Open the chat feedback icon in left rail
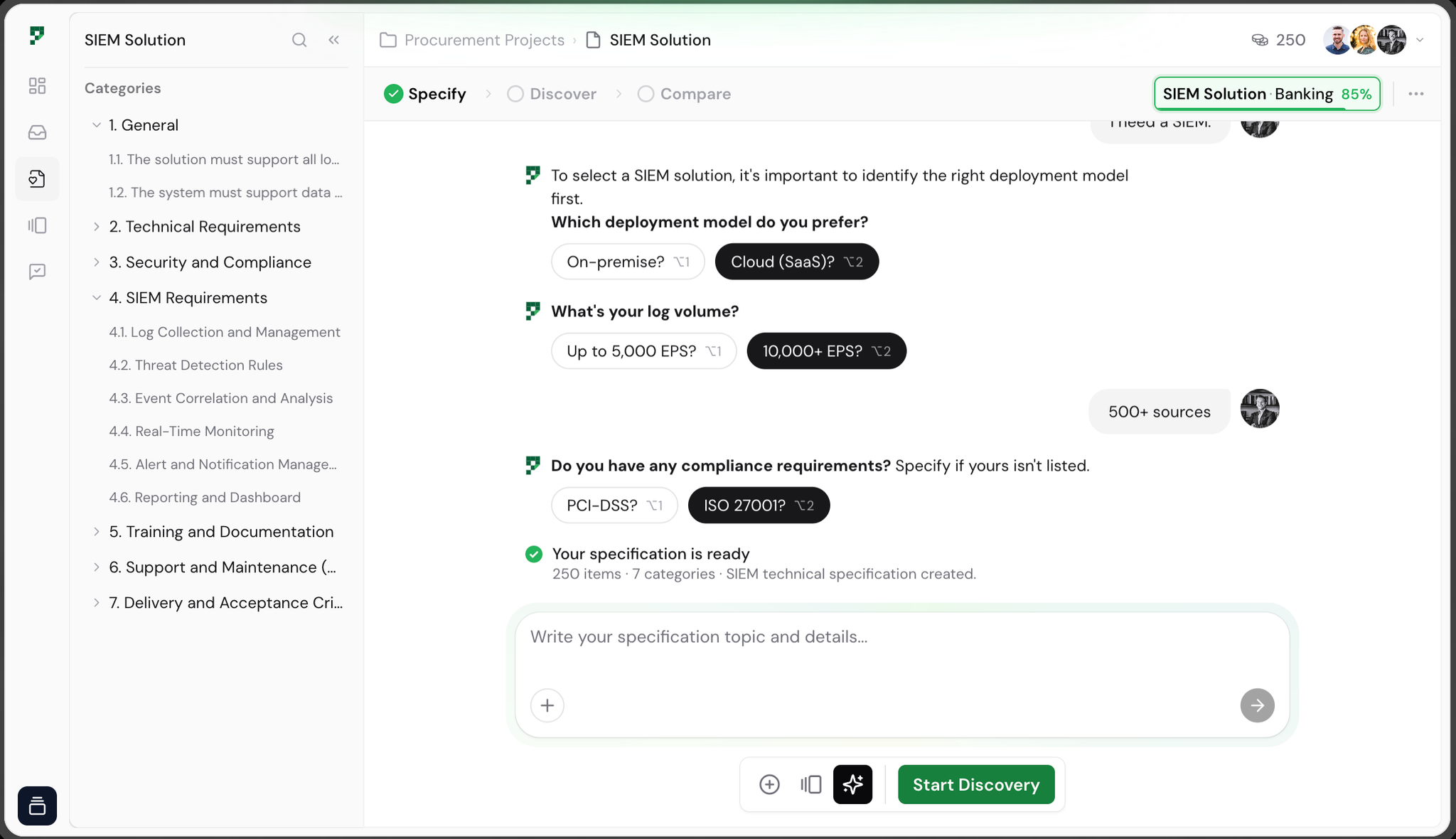This screenshot has width=1456, height=839. point(37,272)
